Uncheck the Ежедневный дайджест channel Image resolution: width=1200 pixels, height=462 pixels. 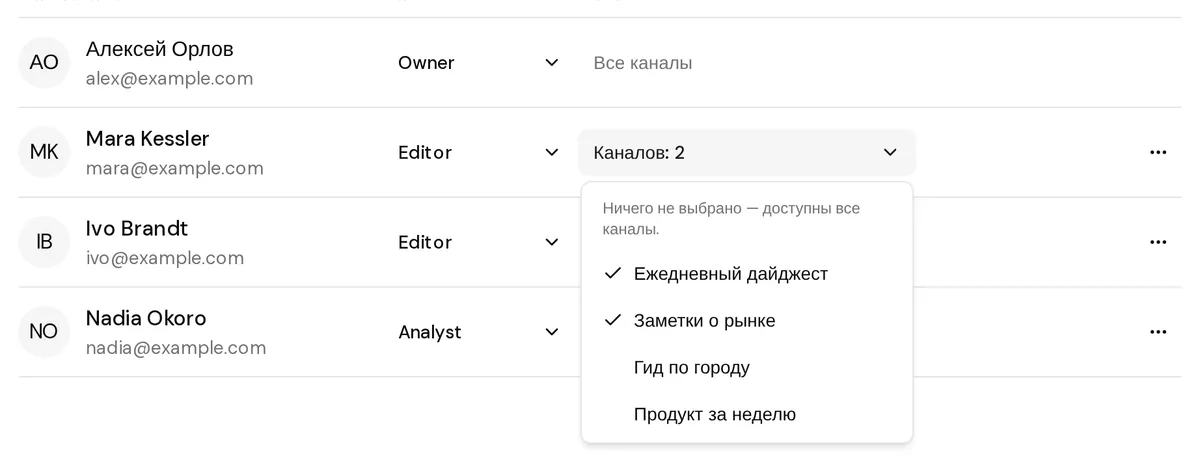tap(747, 273)
